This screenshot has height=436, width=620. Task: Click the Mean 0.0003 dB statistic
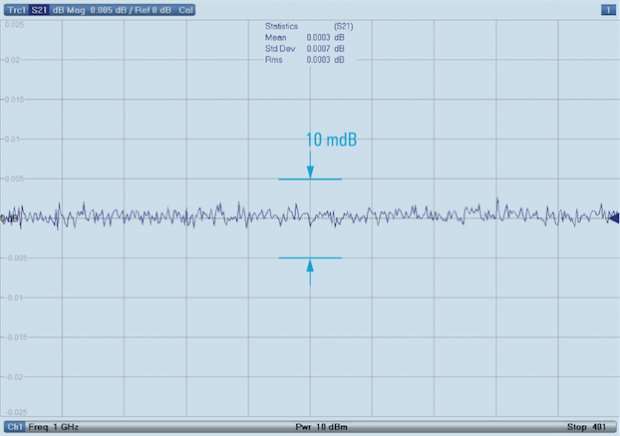[305, 36]
